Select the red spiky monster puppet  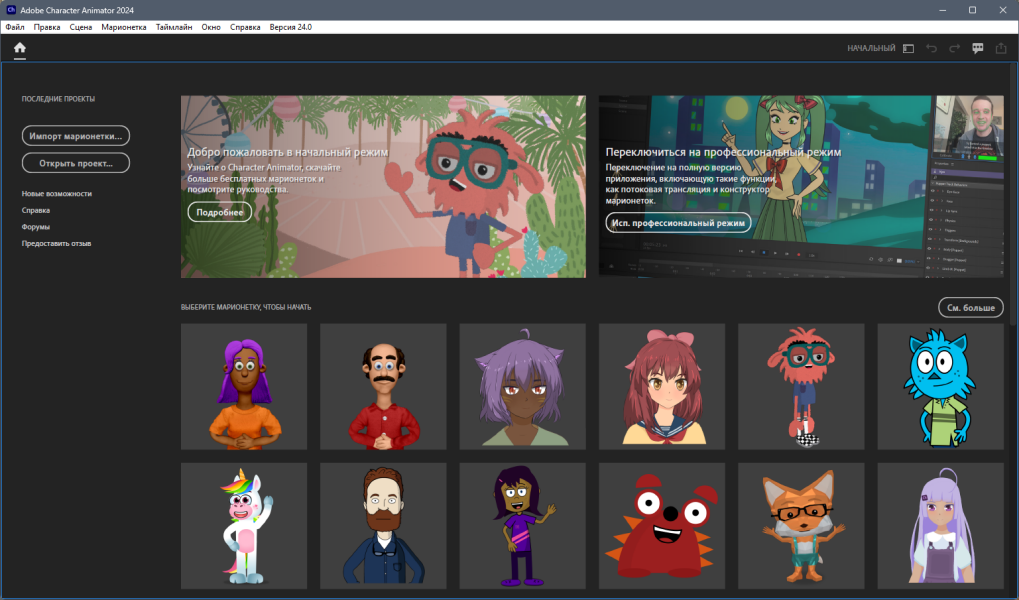(x=662, y=526)
